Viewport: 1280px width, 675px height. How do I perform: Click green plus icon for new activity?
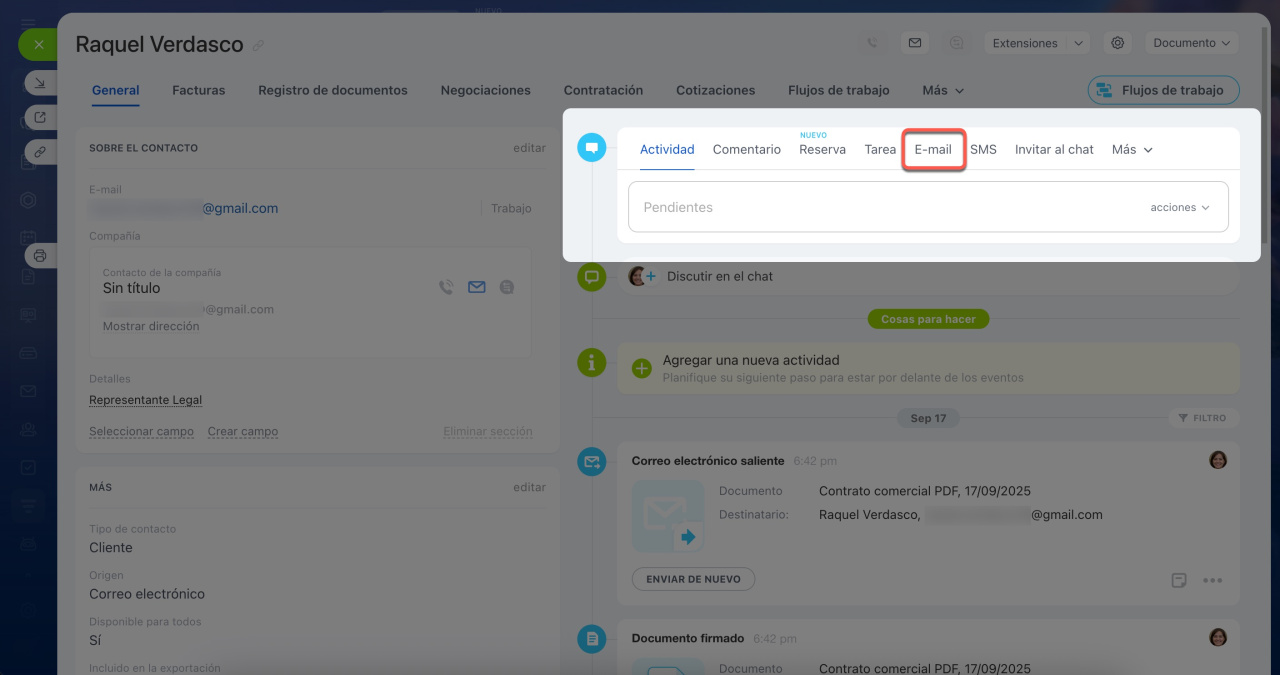pos(642,368)
